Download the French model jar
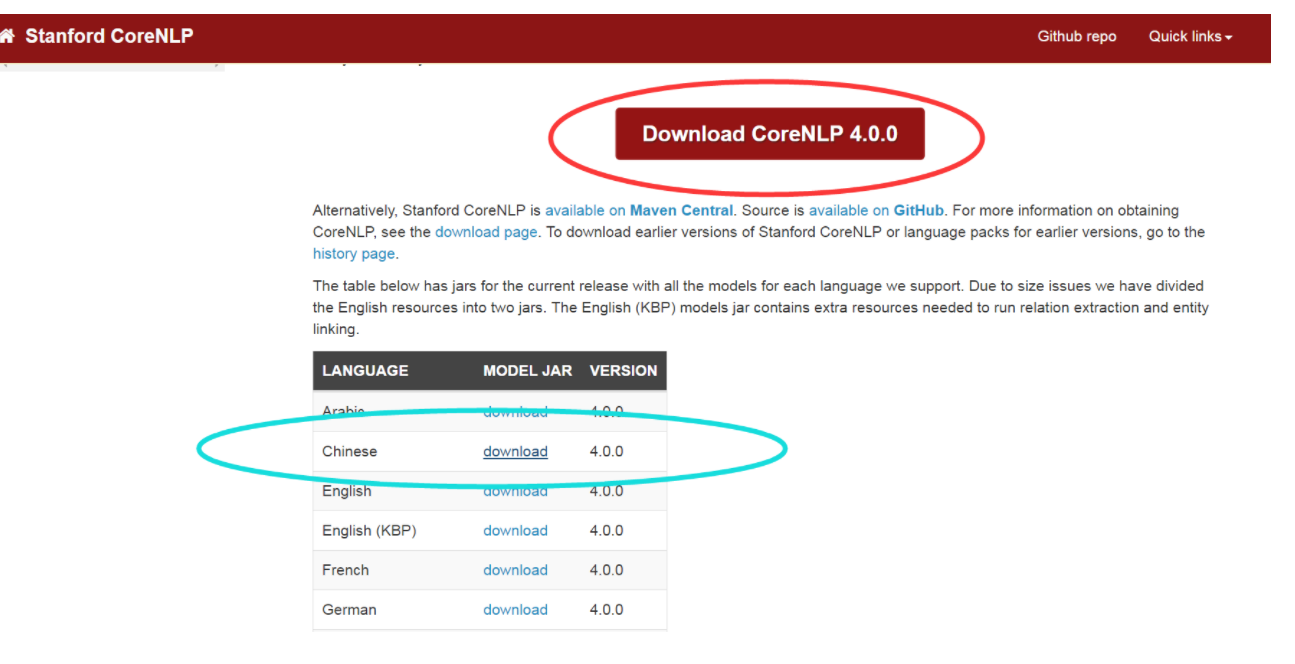The height and width of the screenshot is (664, 1295). [515, 570]
